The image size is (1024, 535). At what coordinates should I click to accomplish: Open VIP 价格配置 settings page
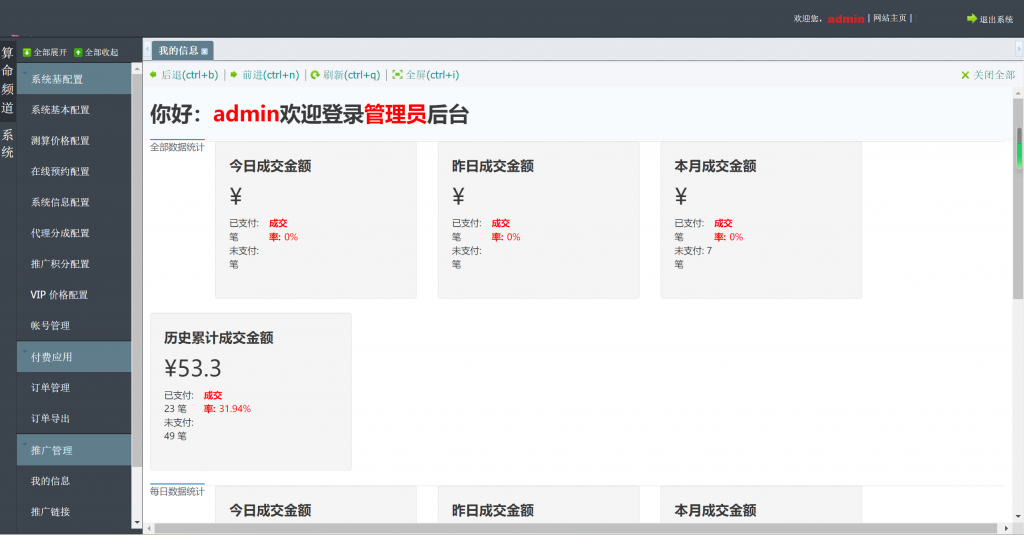[x=59, y=295]
